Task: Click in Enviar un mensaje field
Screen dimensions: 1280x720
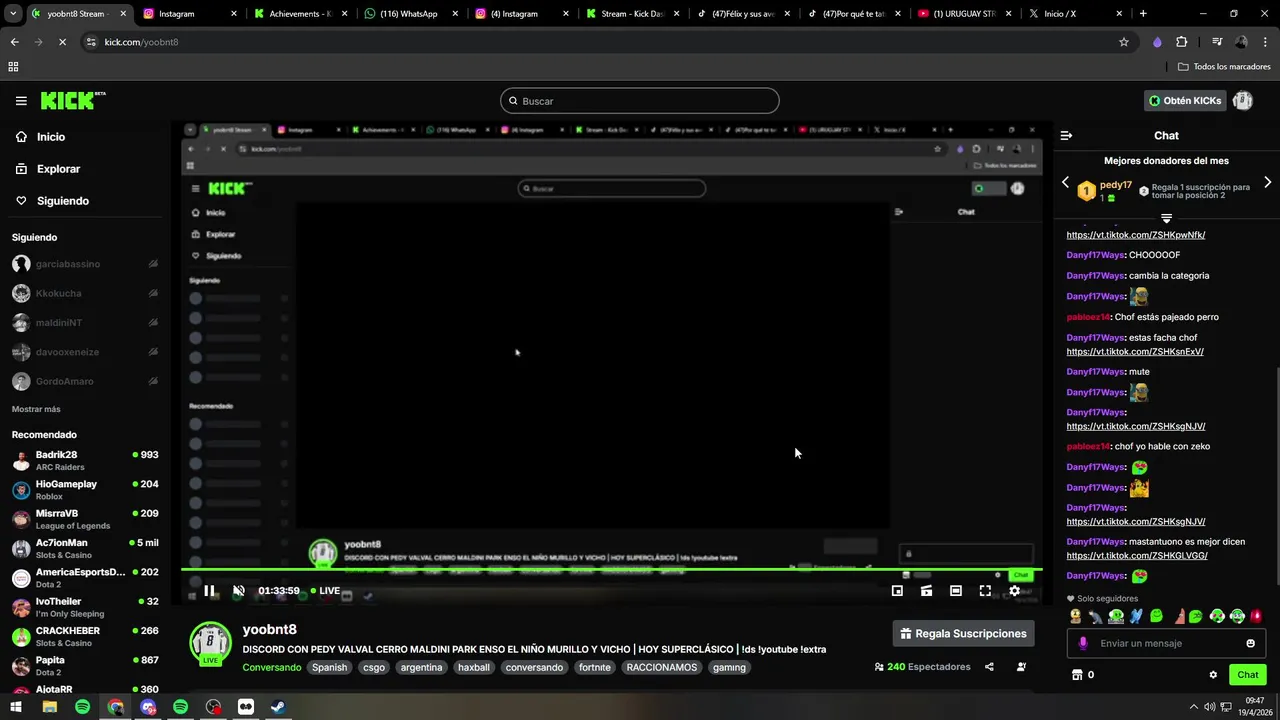Action: point(1166,643)
